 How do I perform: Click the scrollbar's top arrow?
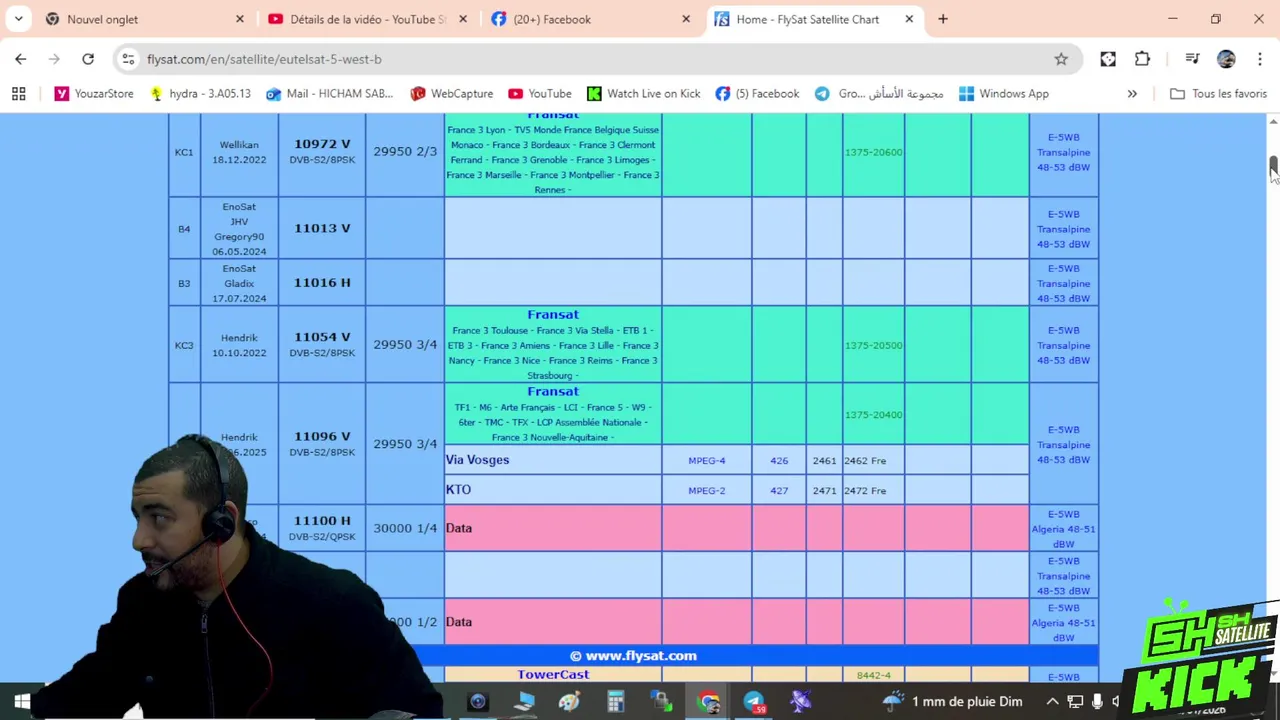point(1273,121)
